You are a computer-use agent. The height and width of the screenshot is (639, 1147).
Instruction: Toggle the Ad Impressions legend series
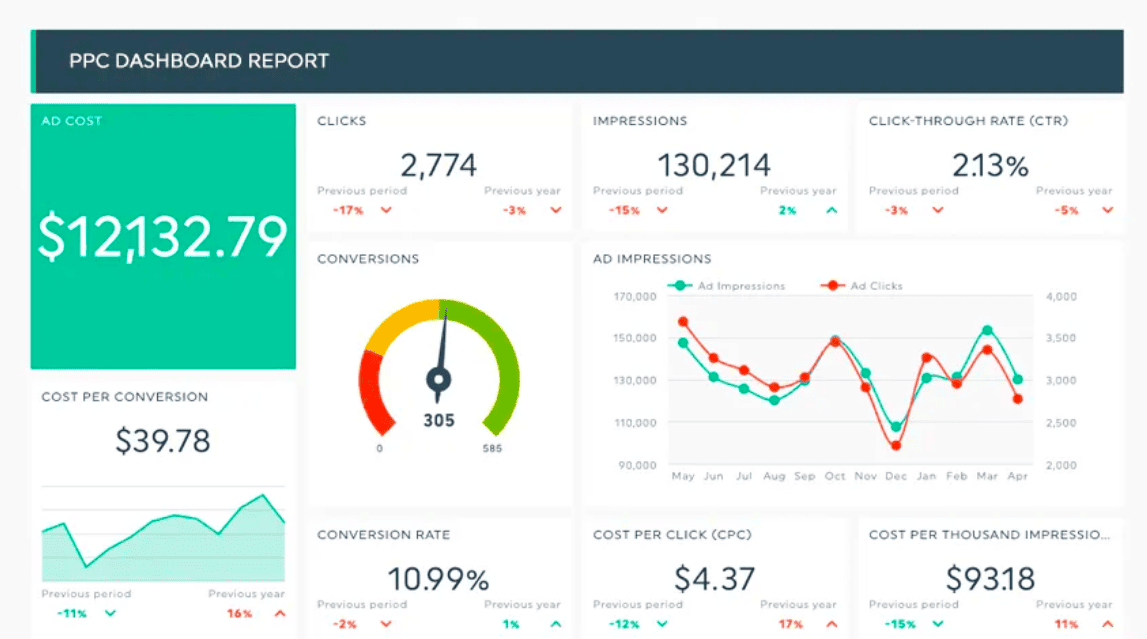730,286
